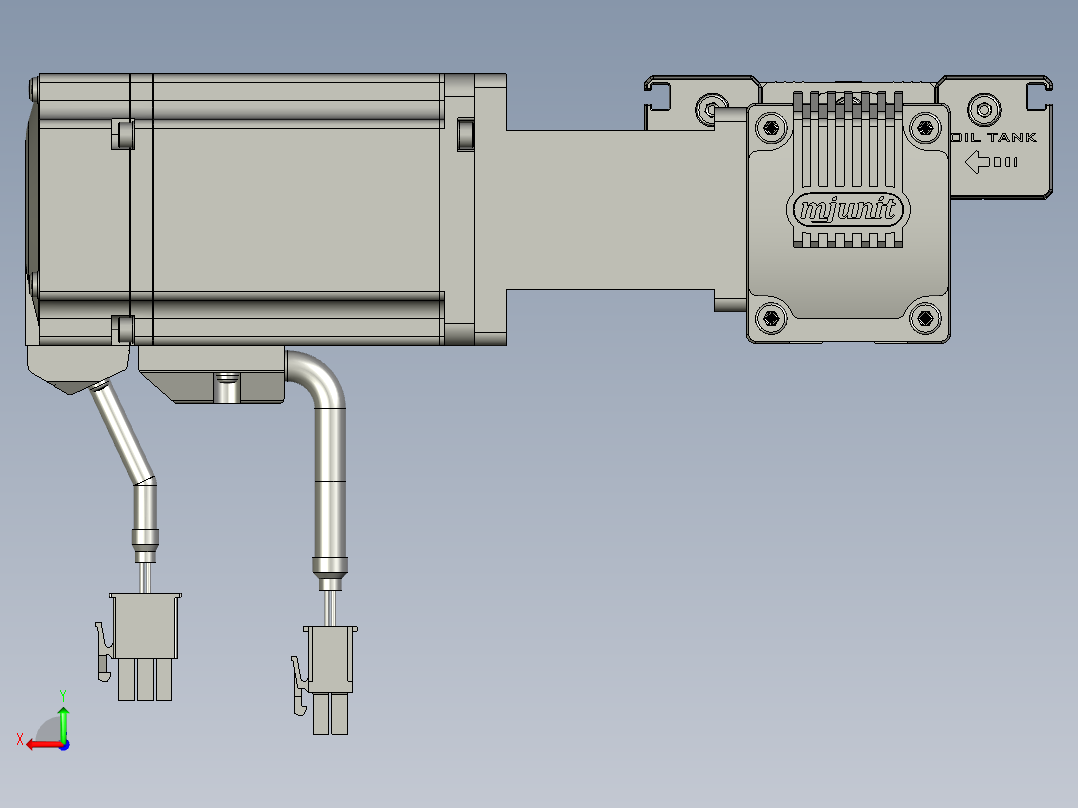Click the three small rectangles near the arrow
This screenshot has width=1078, height=808.
1005,162
